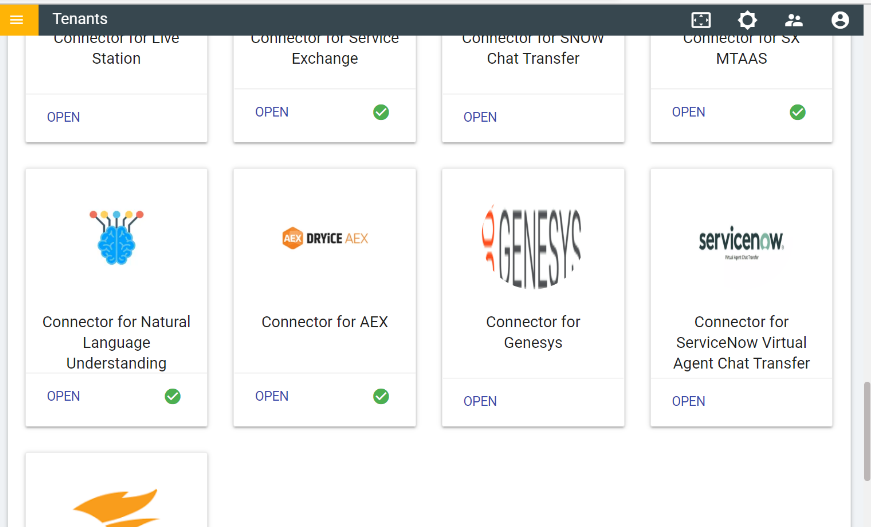This screenshot has width=871, height=527.
Task: Open ServiceNow Virtual Agent Chat Transfer connector
Action: tap(688, 401)
